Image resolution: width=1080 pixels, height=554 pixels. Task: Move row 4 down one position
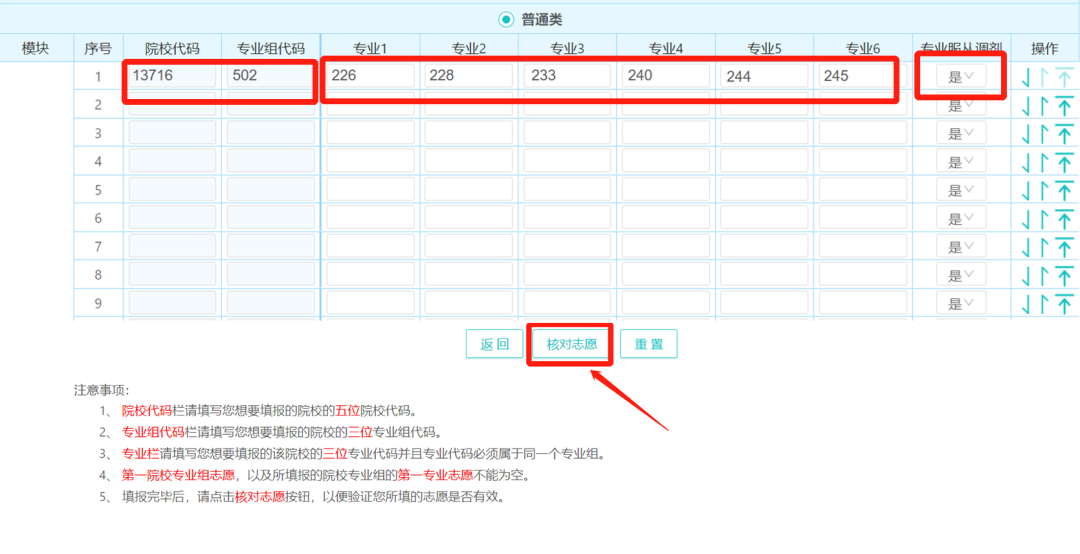tap(1027, 162)
